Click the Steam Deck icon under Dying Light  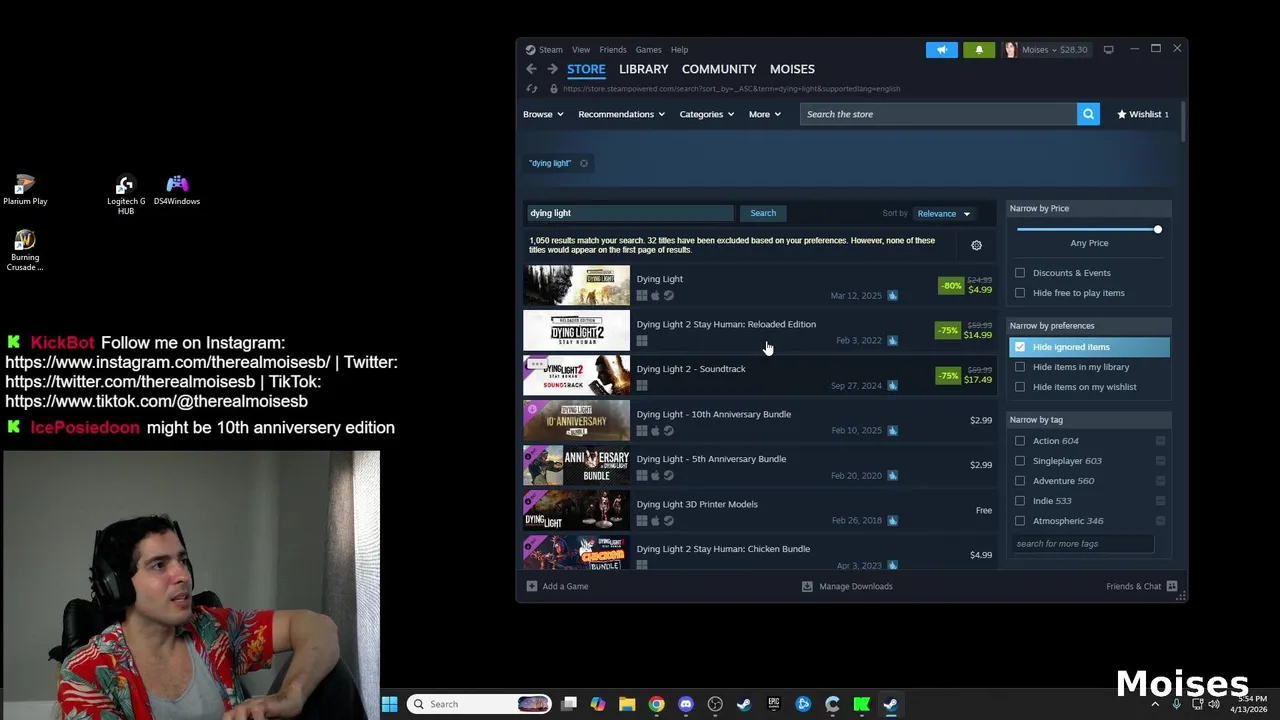pos(669,296)
